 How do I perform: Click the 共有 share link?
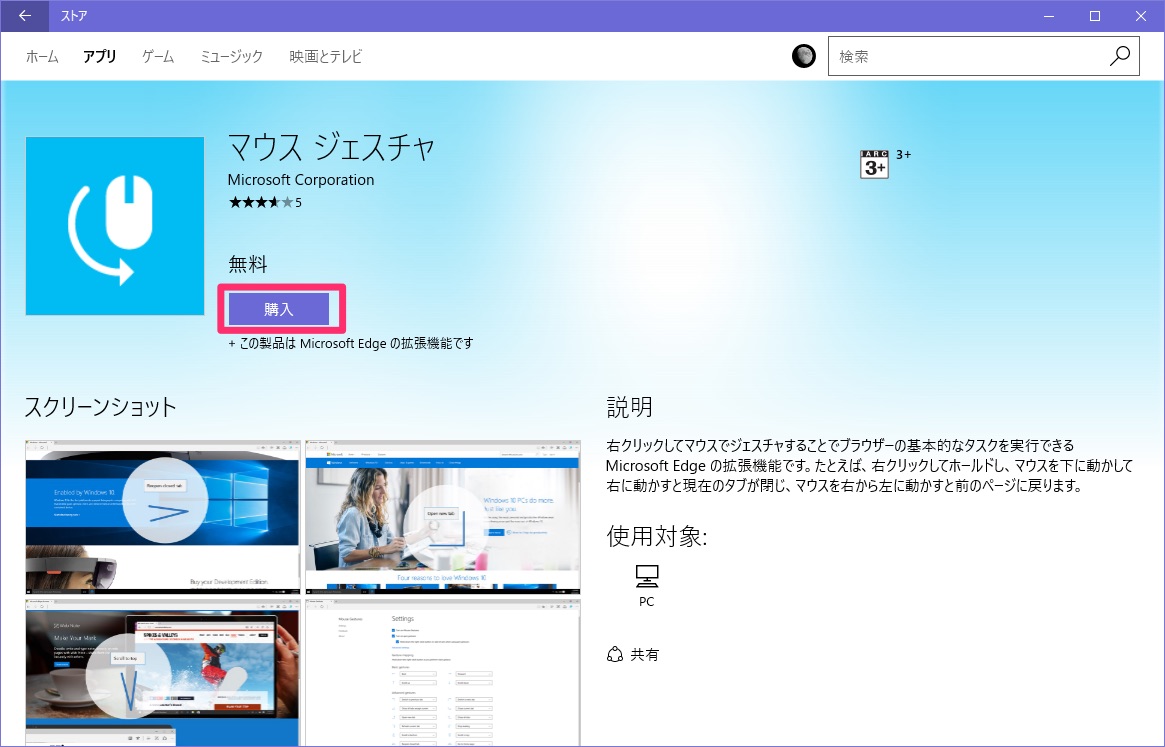point(644,655)
